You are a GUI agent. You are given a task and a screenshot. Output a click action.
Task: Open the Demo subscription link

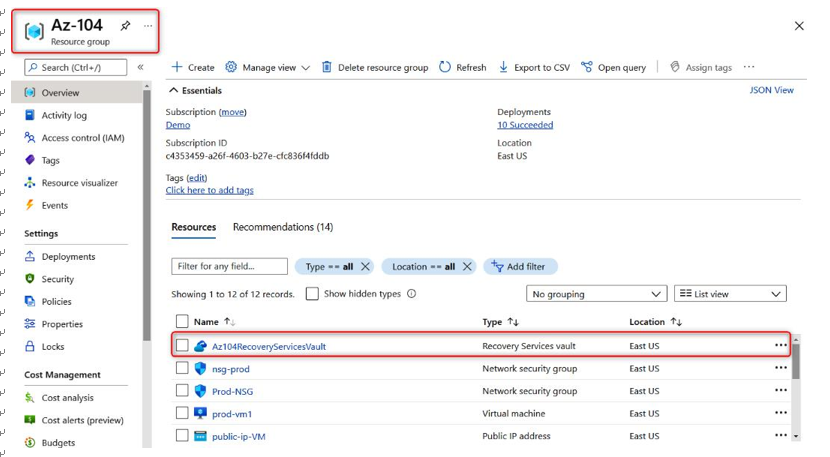[178, 125]
